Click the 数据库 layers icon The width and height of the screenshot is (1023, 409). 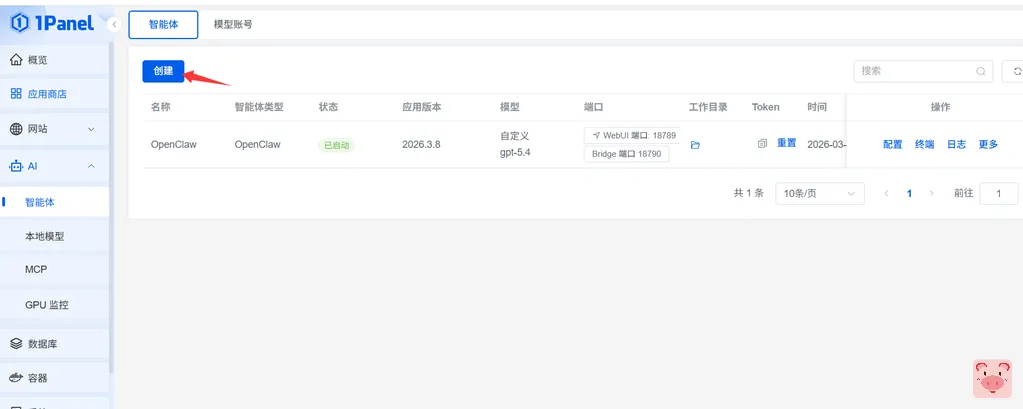tap(16, 344)
